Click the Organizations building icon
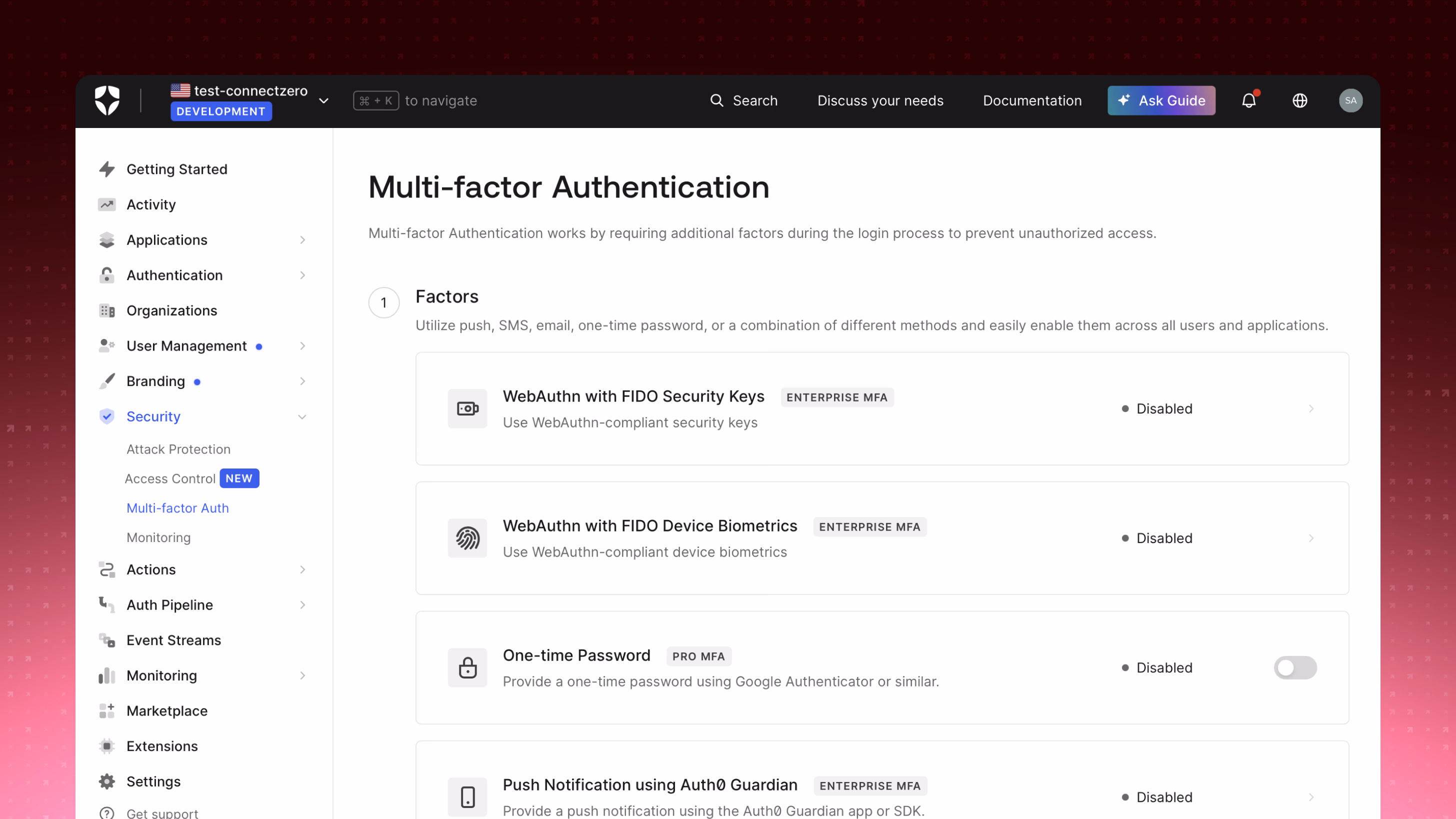Screen dimensions: 1456x819 point(107,311)
